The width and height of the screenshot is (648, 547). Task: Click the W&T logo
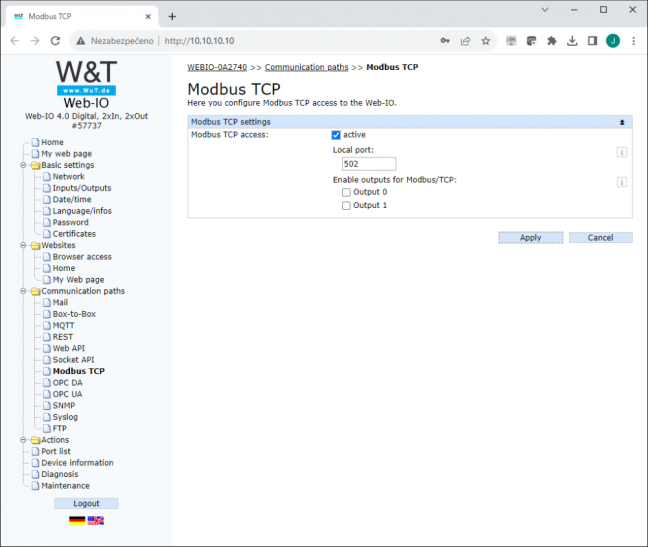86,77
